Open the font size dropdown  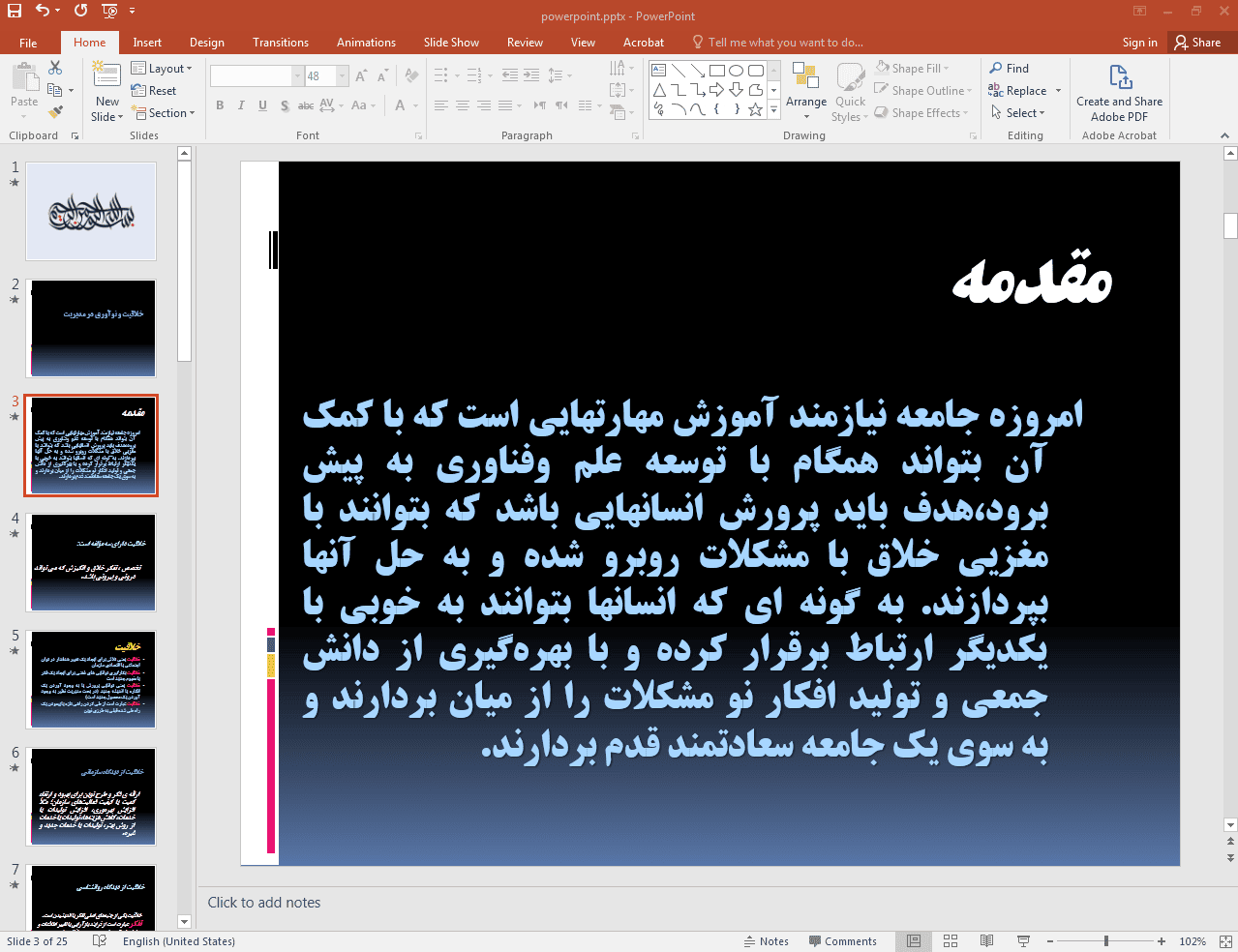click(343, 76)
